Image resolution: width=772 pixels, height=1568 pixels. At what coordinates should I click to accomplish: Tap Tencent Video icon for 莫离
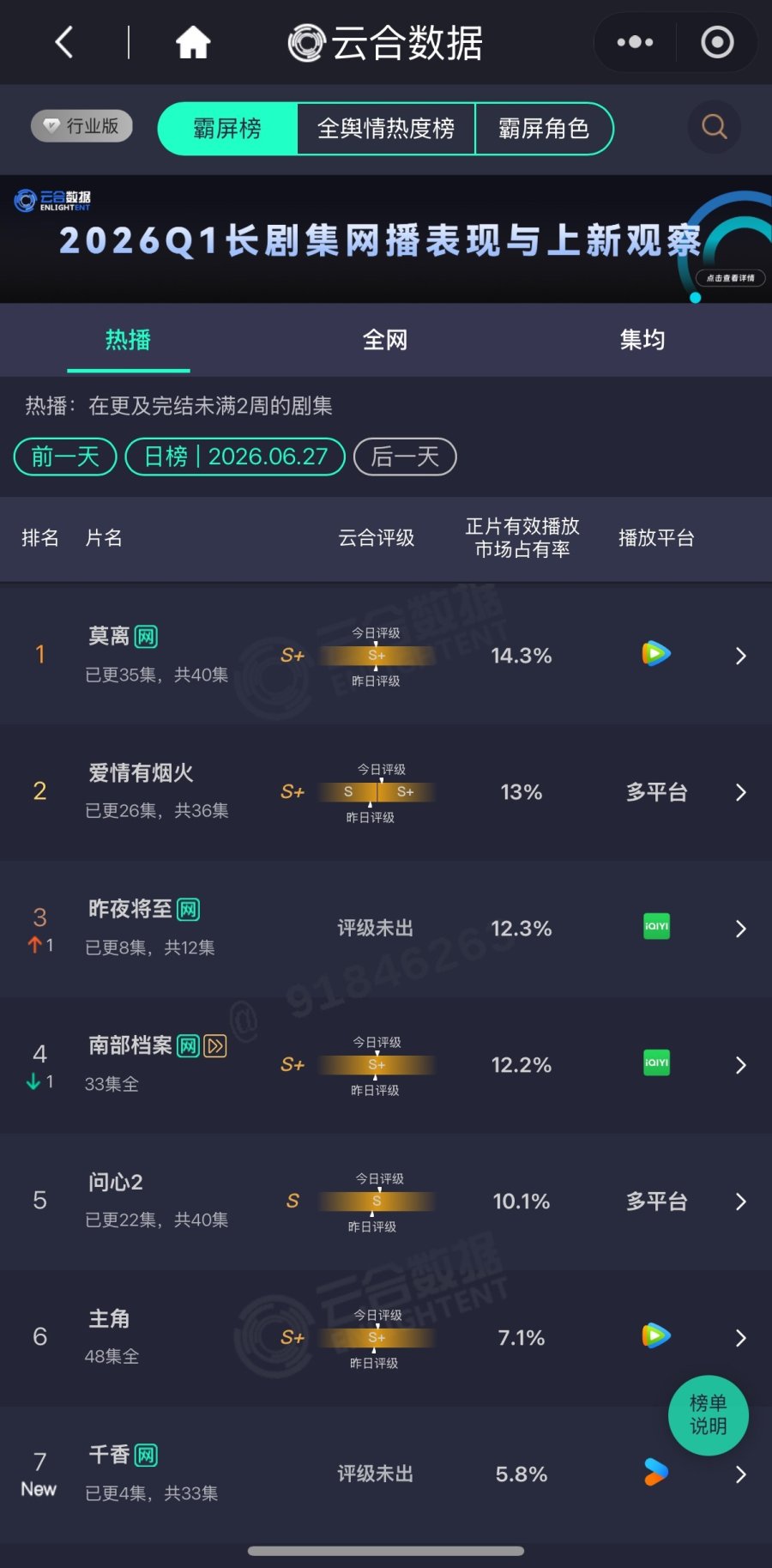tap(656, 654)
